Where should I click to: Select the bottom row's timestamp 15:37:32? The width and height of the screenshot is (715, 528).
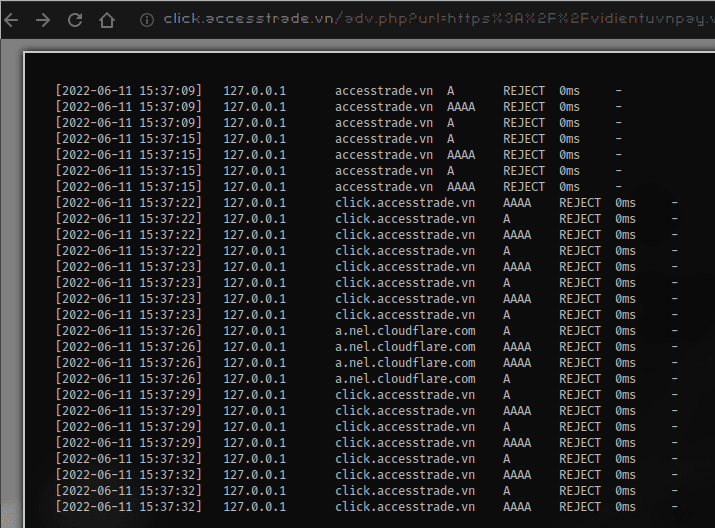pyautogui.click(x=129, y=507)
